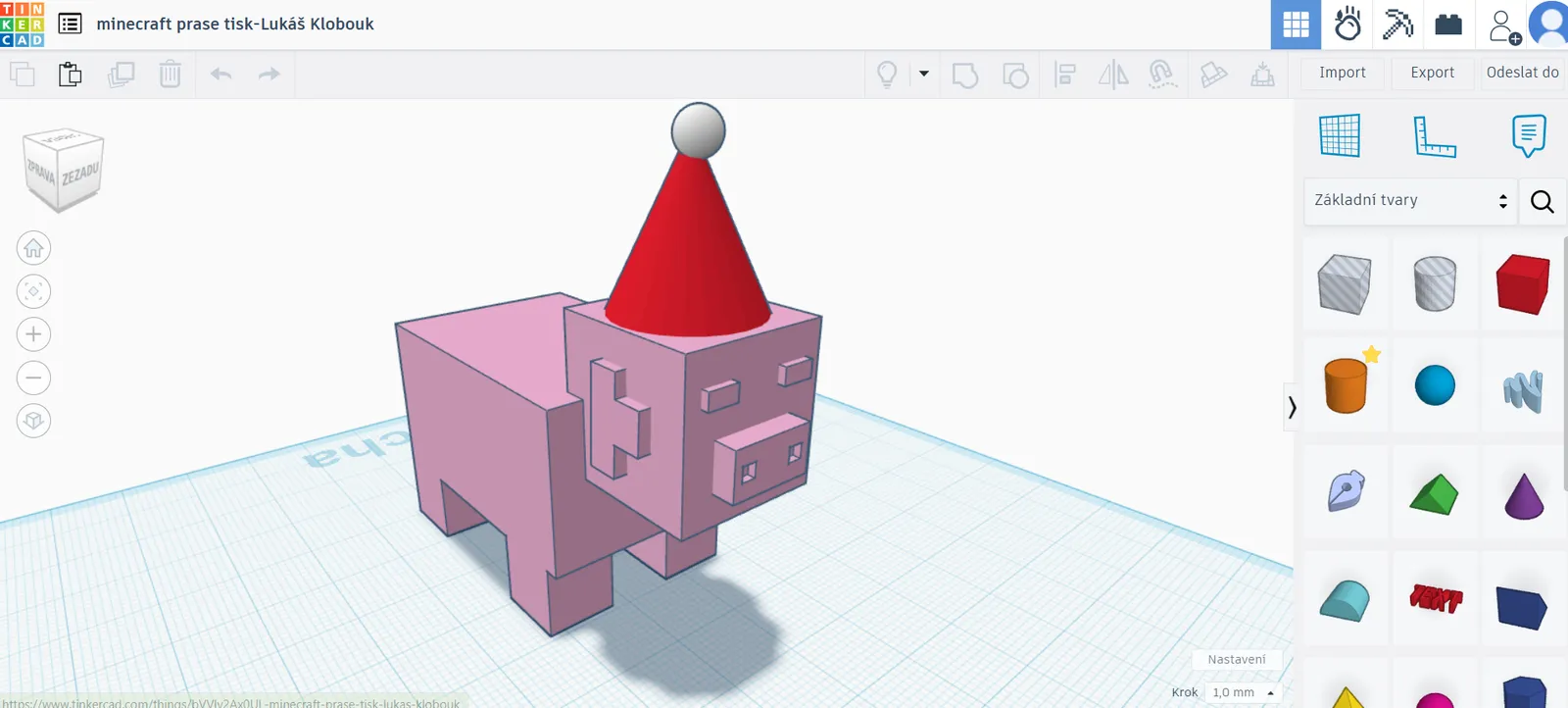This screenshot has height=708, width=1568.
Task: Click the align objects toolbar icon
Action: tap(1065, 75)
